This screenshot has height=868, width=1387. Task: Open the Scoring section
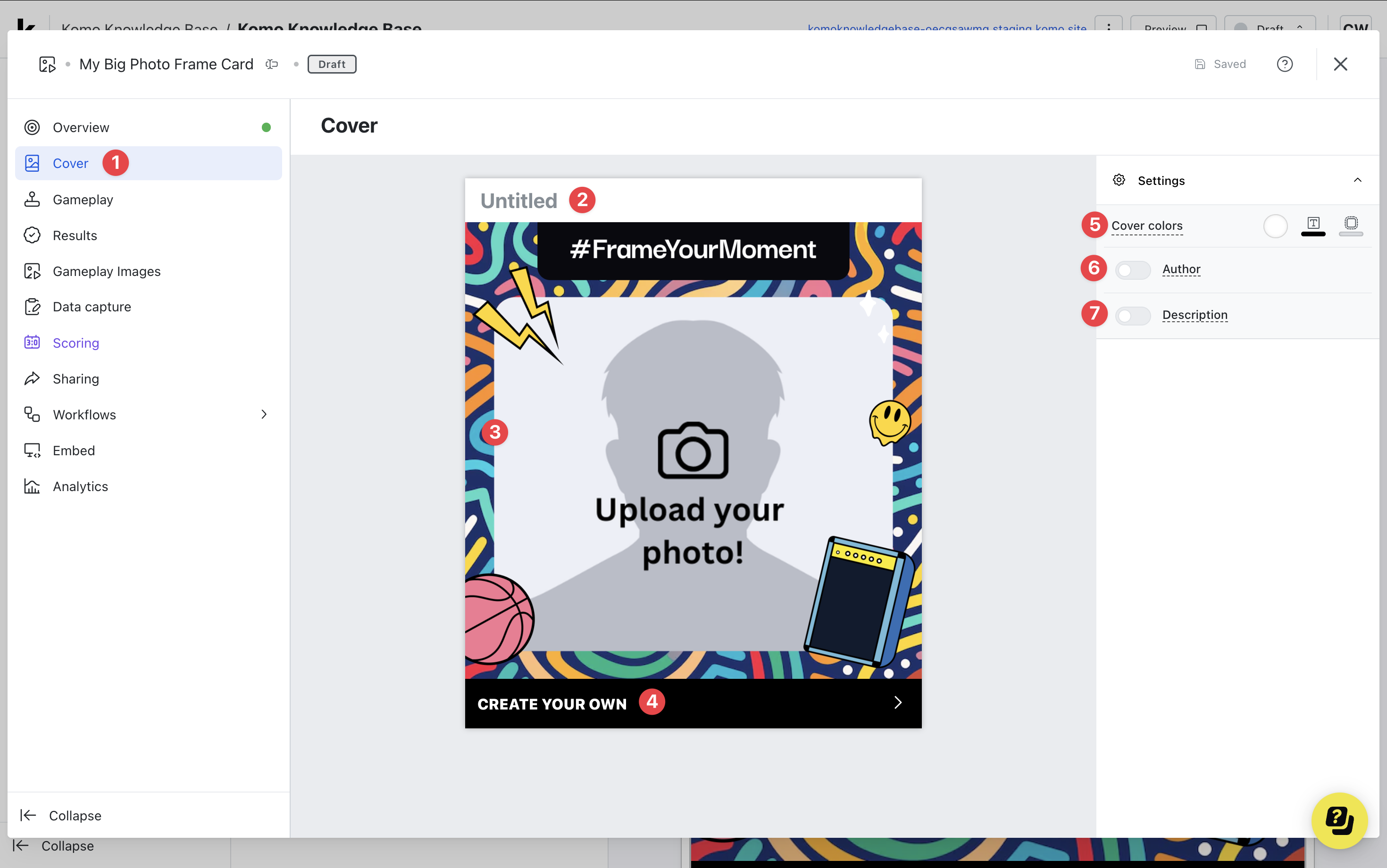[76, 343]
